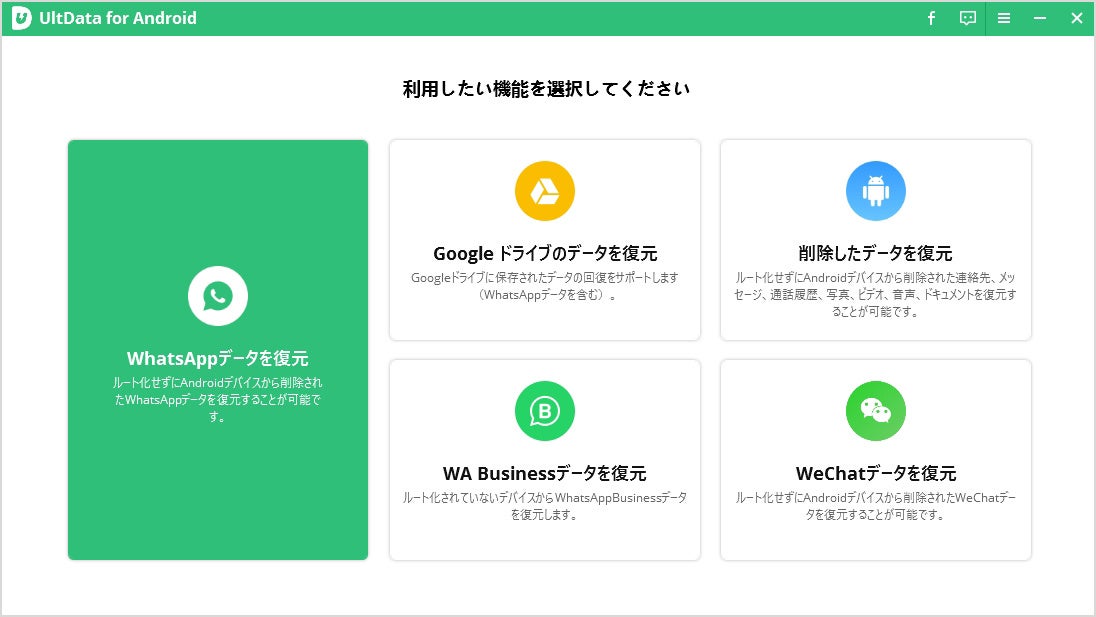The image size is (1096, 617).
Task: Open the Facebook icon in the title bar
Action: (931, 18)
